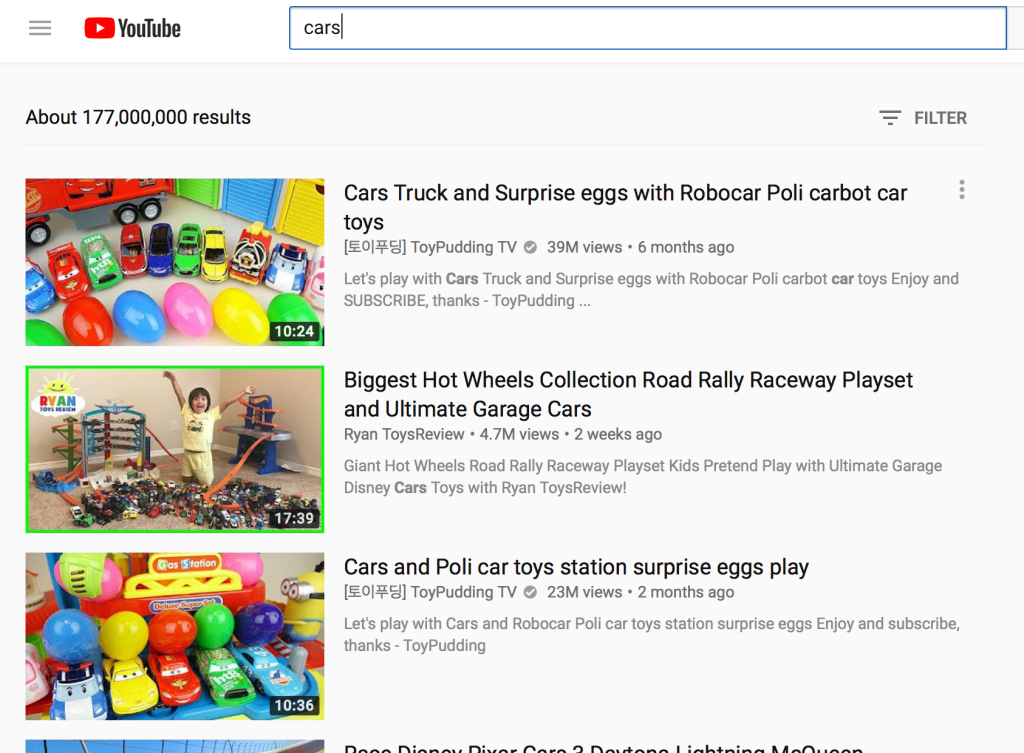Click "6 months ago" text
The image size is (1024, 753).
pos(686,248)
